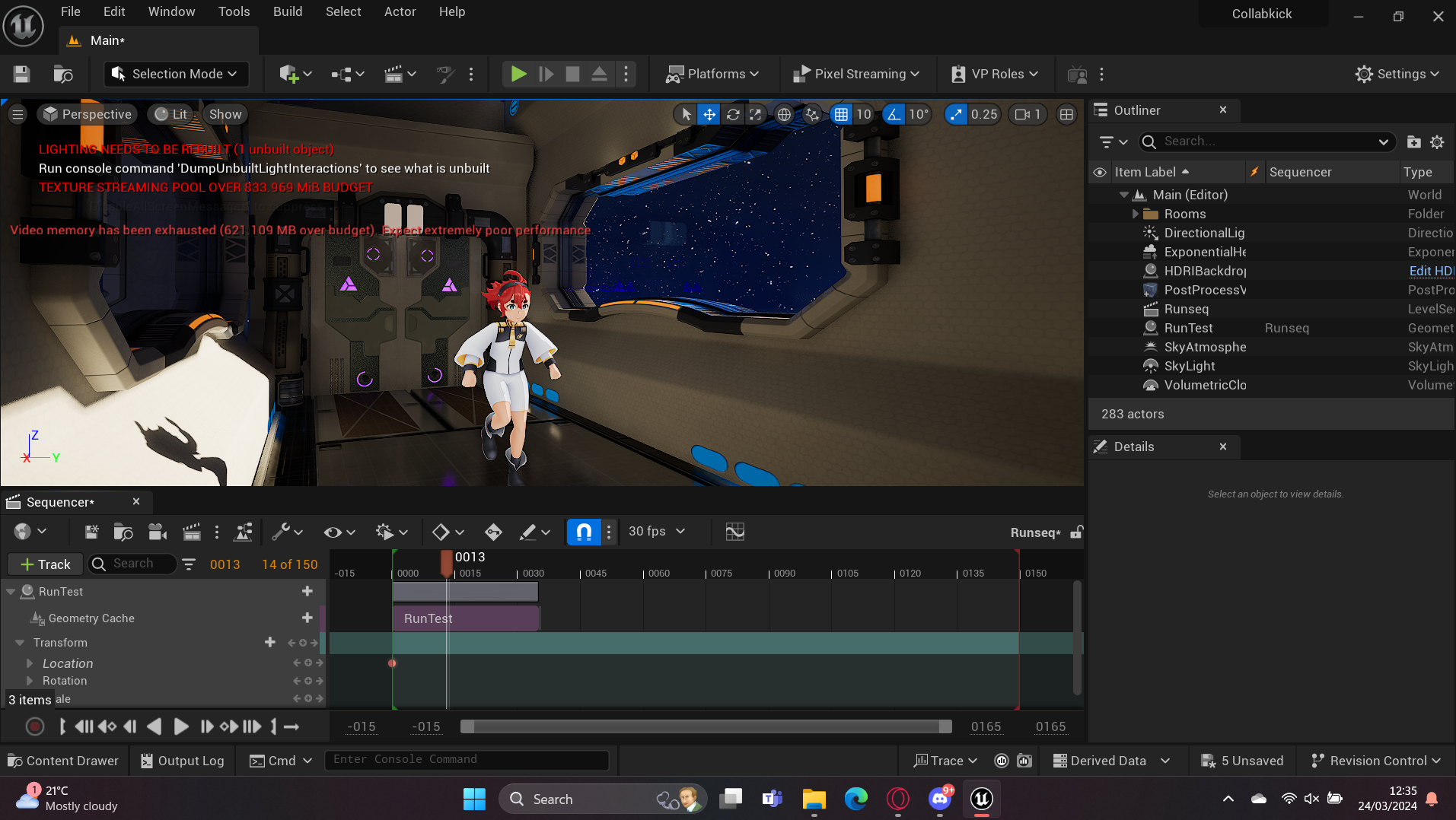
Task: Open the Cinematics clapperboard menu
Action: coord(400,74)
